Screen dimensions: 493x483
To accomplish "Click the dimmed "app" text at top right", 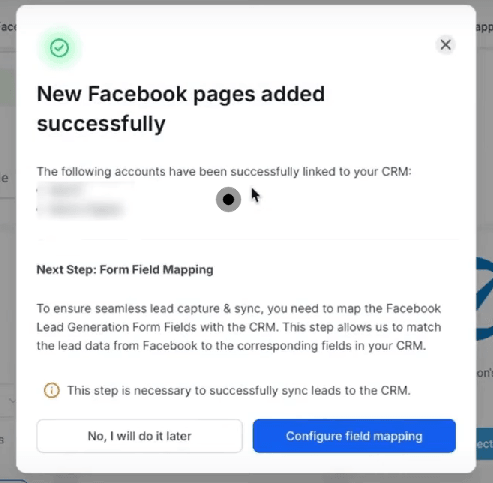I will point(484,27).
